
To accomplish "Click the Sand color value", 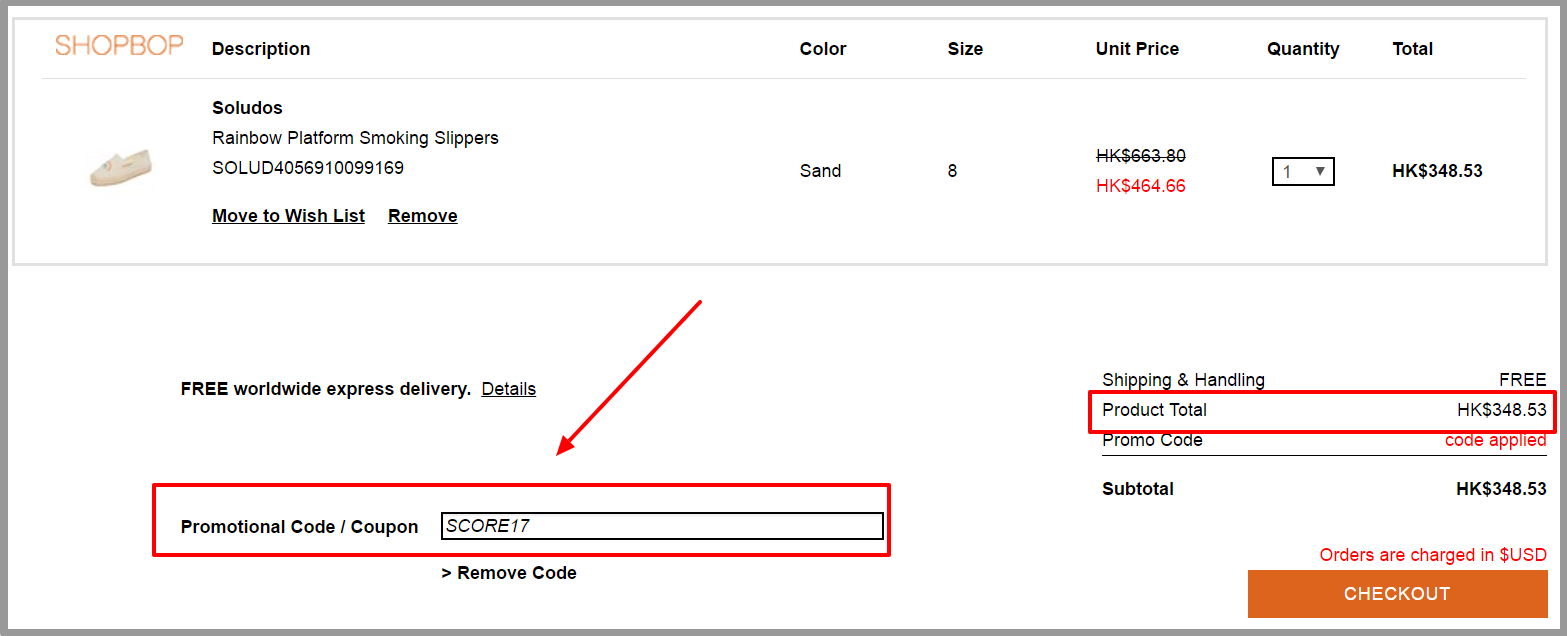I will [x=820, y=171].
